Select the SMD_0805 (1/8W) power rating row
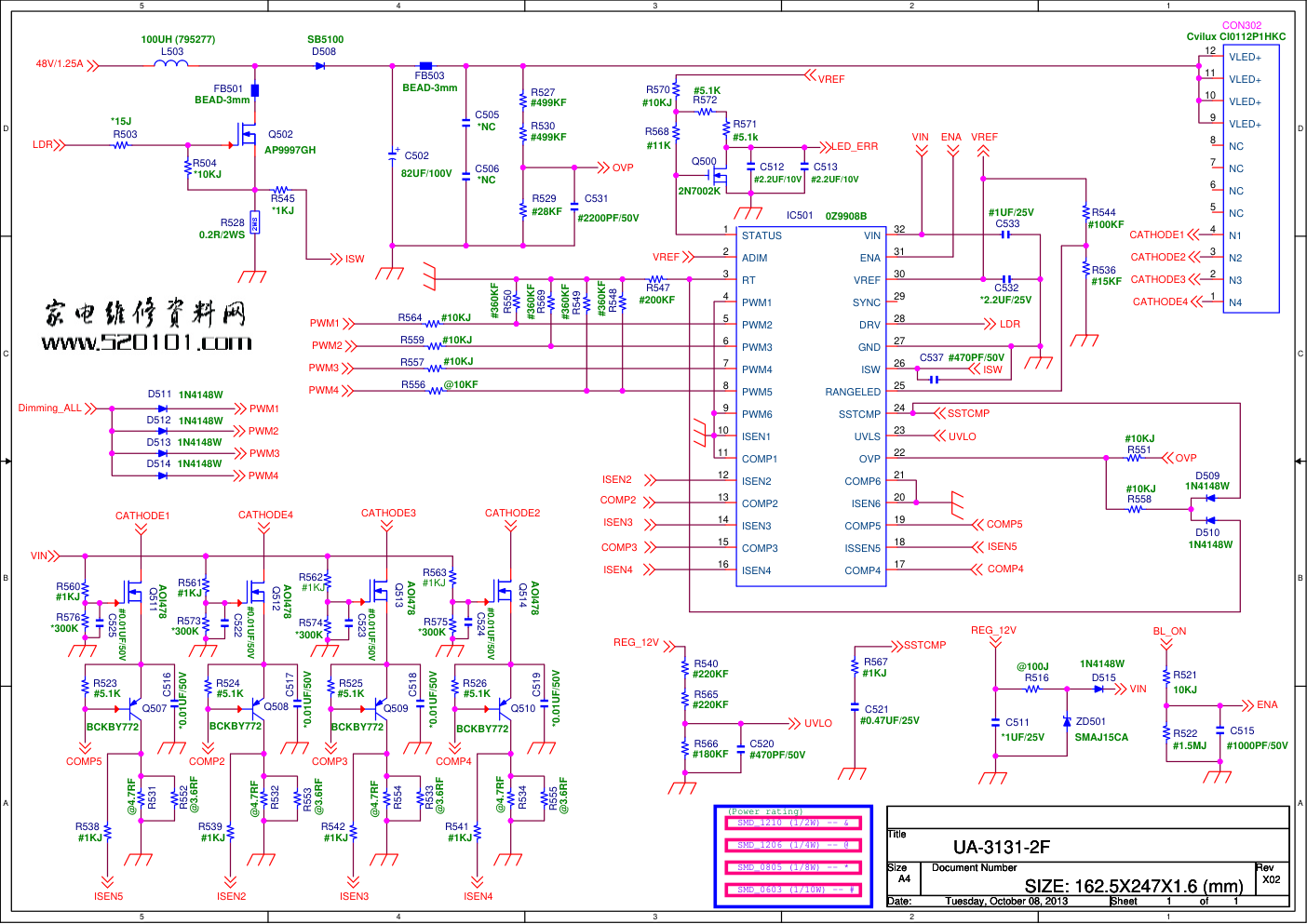This screenshot has height=924, width=1307. [x=794, y=867]
